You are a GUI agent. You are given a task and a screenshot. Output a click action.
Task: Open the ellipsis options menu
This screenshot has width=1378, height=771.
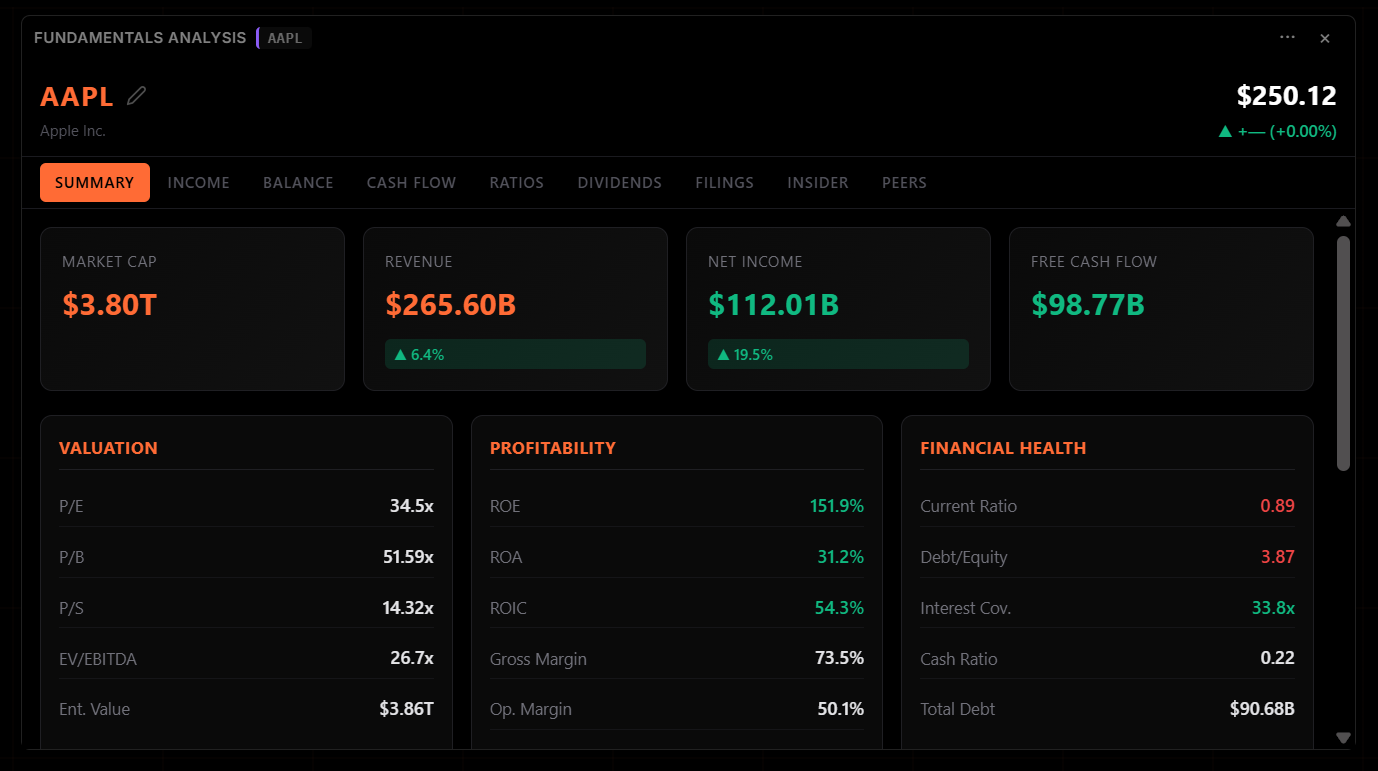click(1287, 37)
